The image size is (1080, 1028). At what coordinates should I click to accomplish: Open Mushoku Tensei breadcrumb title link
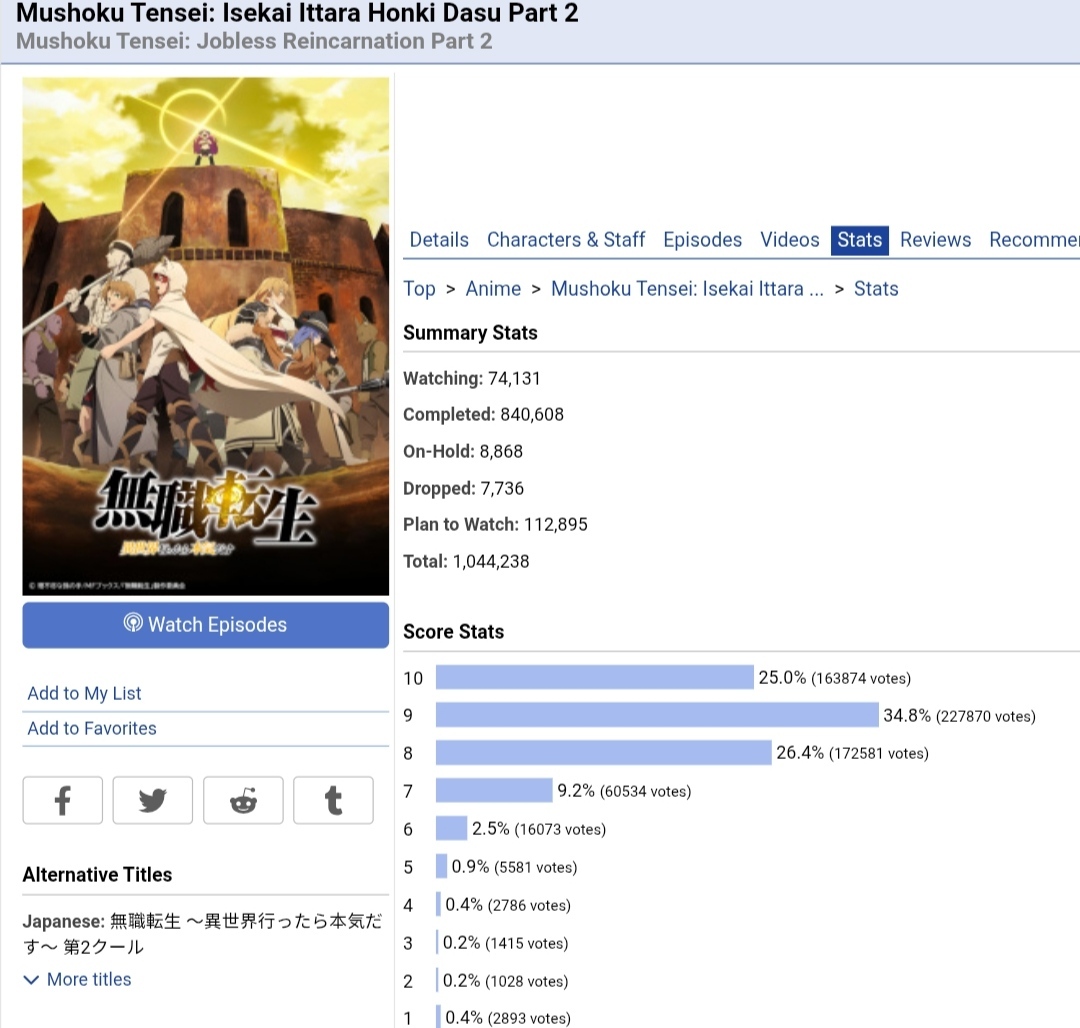(687, 289)
